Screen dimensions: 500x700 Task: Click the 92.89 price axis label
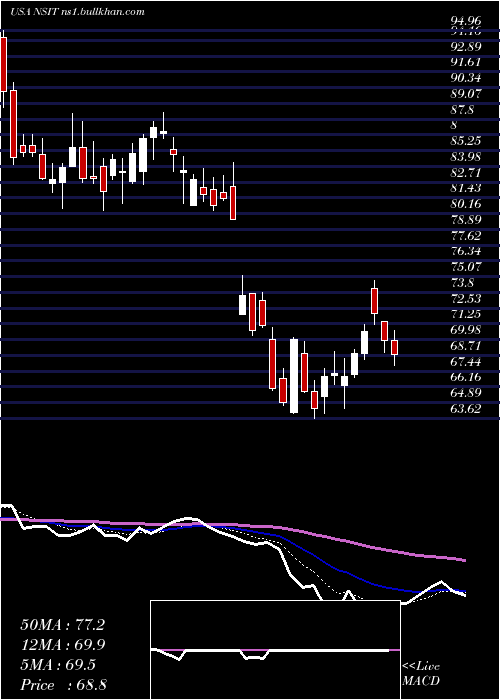pos(466,47)
